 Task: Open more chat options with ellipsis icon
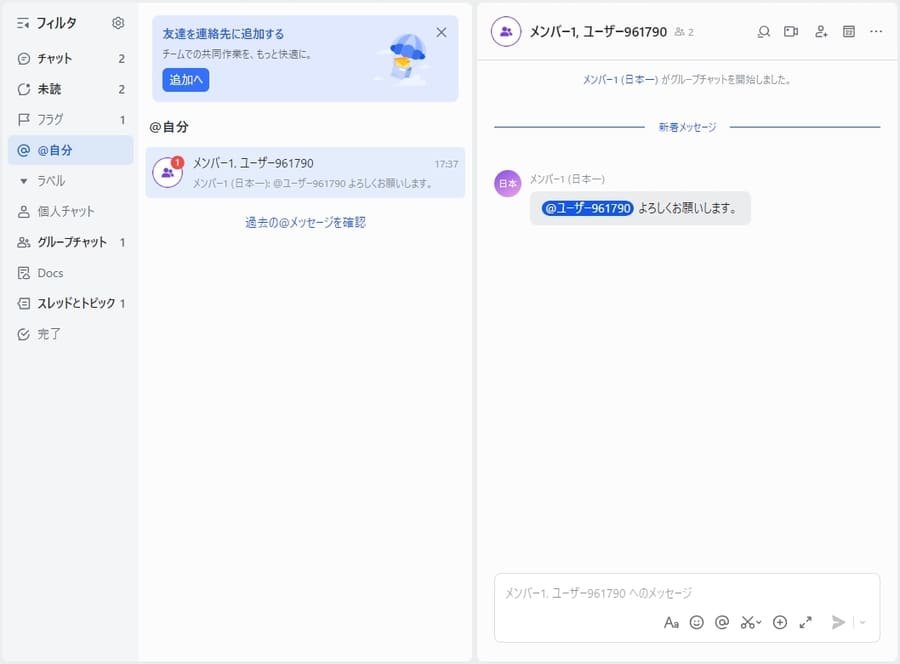[877, 32]
